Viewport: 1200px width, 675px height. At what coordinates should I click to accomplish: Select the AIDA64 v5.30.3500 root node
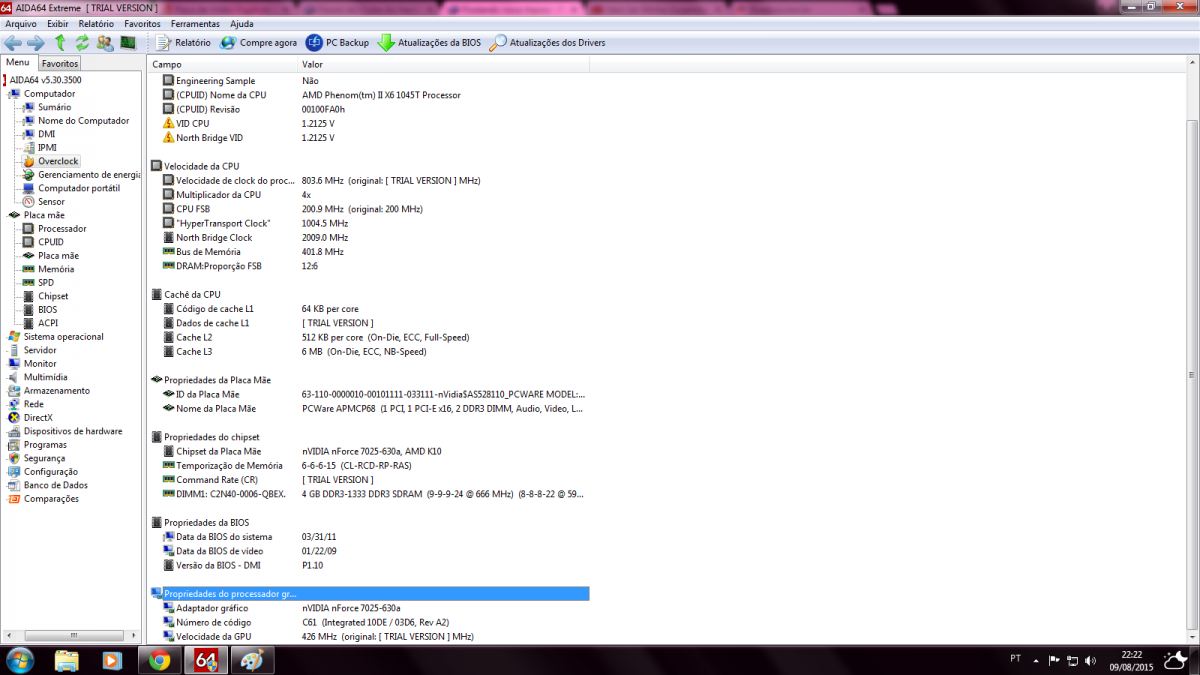point(45,80)
